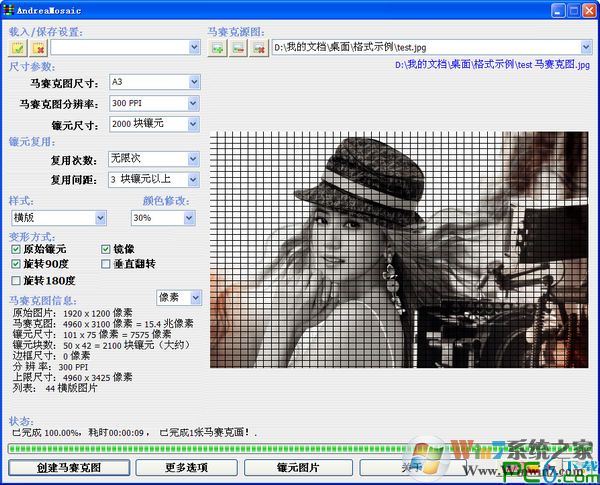Click the delete settings icon with red X
Viewport: 600px width, 485px height.
point(38,47)
